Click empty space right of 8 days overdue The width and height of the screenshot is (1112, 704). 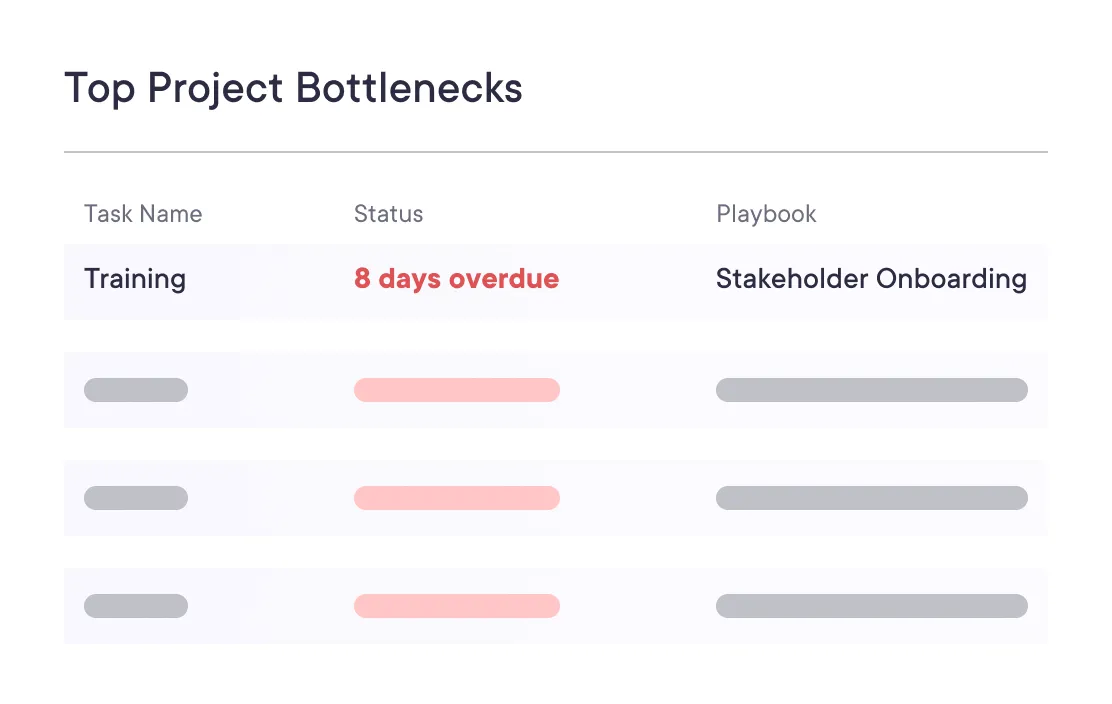[x=636, y=281]
